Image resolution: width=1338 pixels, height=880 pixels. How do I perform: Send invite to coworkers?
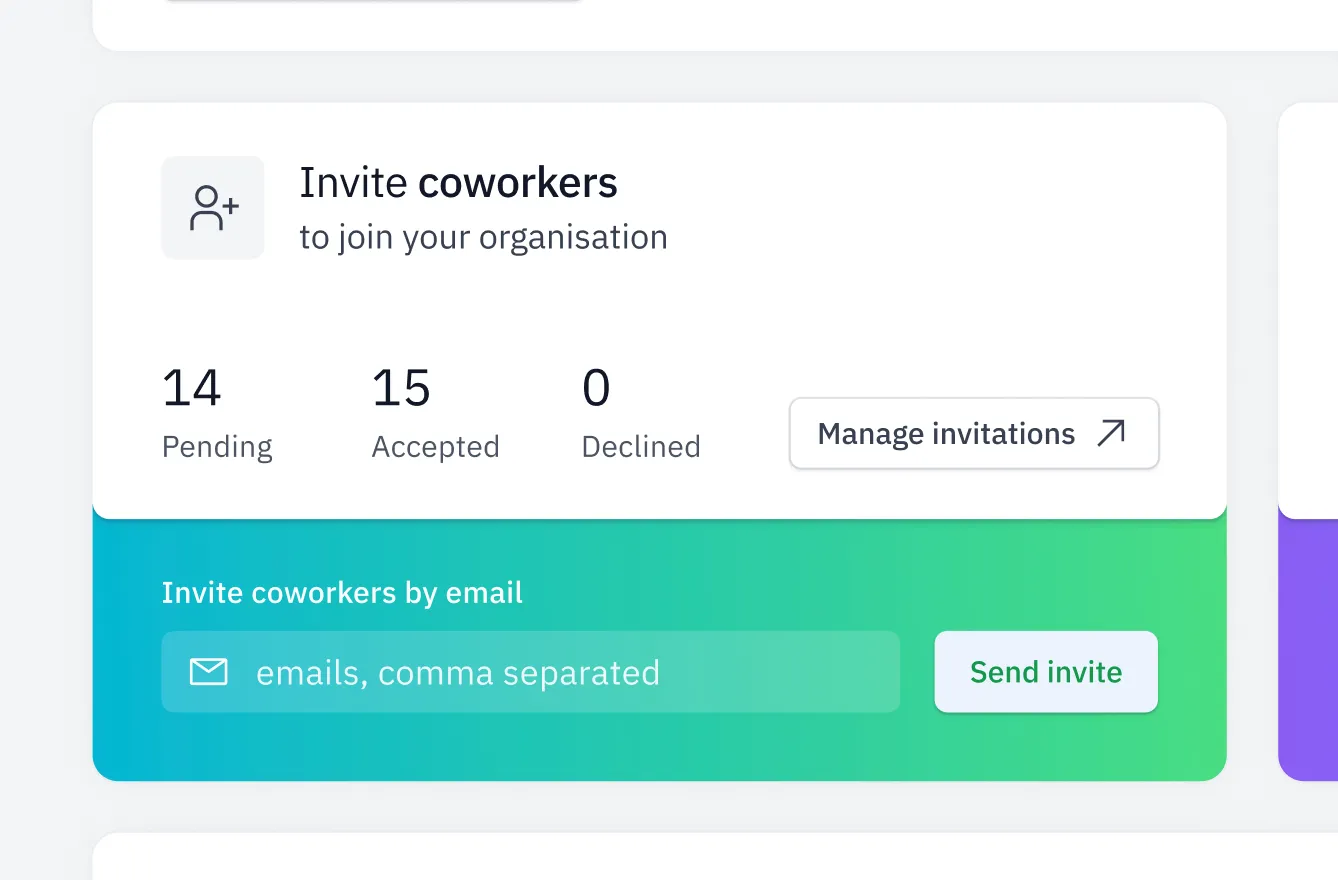(x=1046, y=672)
